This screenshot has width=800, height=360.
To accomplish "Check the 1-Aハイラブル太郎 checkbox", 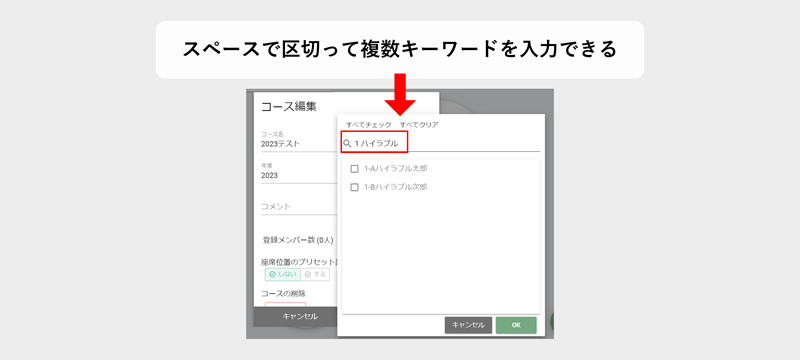I will click(x=355, y=169).
